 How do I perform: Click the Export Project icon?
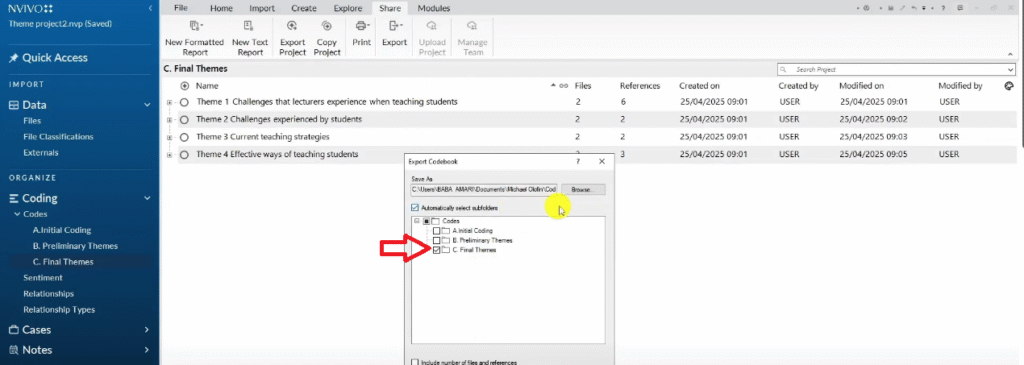pyautogui.click(x=292, y=26)
